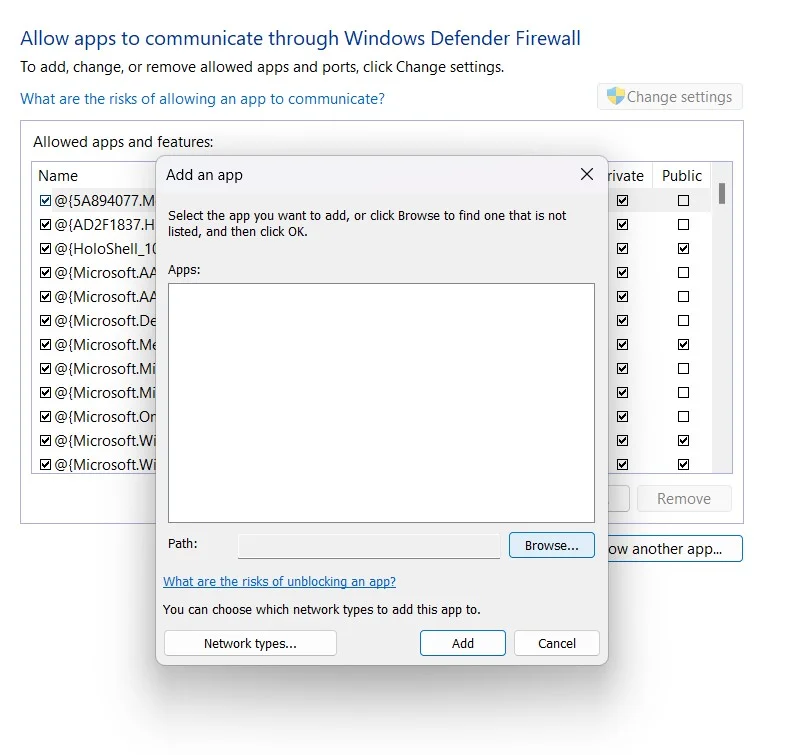
Task: Toggle Private checkbox for @{5A894077.M row
Action: click(623, 201)
